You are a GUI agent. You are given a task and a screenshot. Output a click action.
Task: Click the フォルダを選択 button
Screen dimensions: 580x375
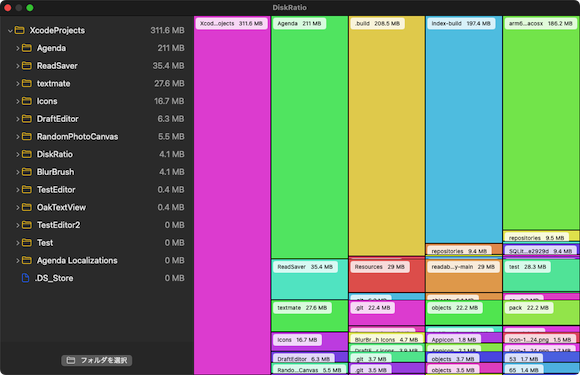point(97,360)
